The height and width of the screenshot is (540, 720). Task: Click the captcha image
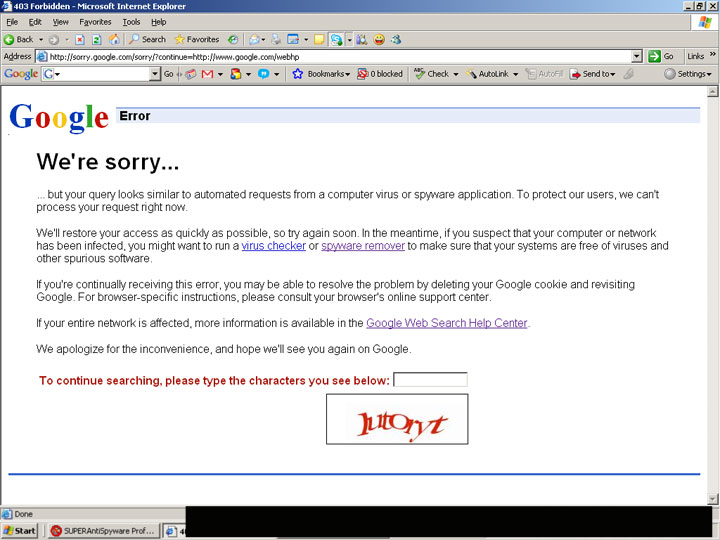397,419
